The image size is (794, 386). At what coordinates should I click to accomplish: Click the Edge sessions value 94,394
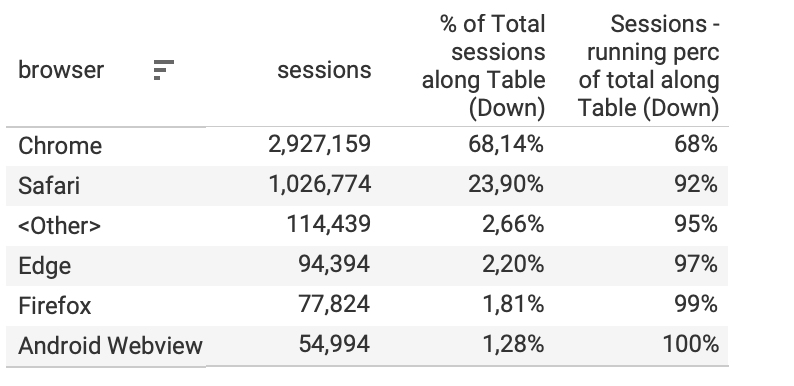[x=334, y=264]
